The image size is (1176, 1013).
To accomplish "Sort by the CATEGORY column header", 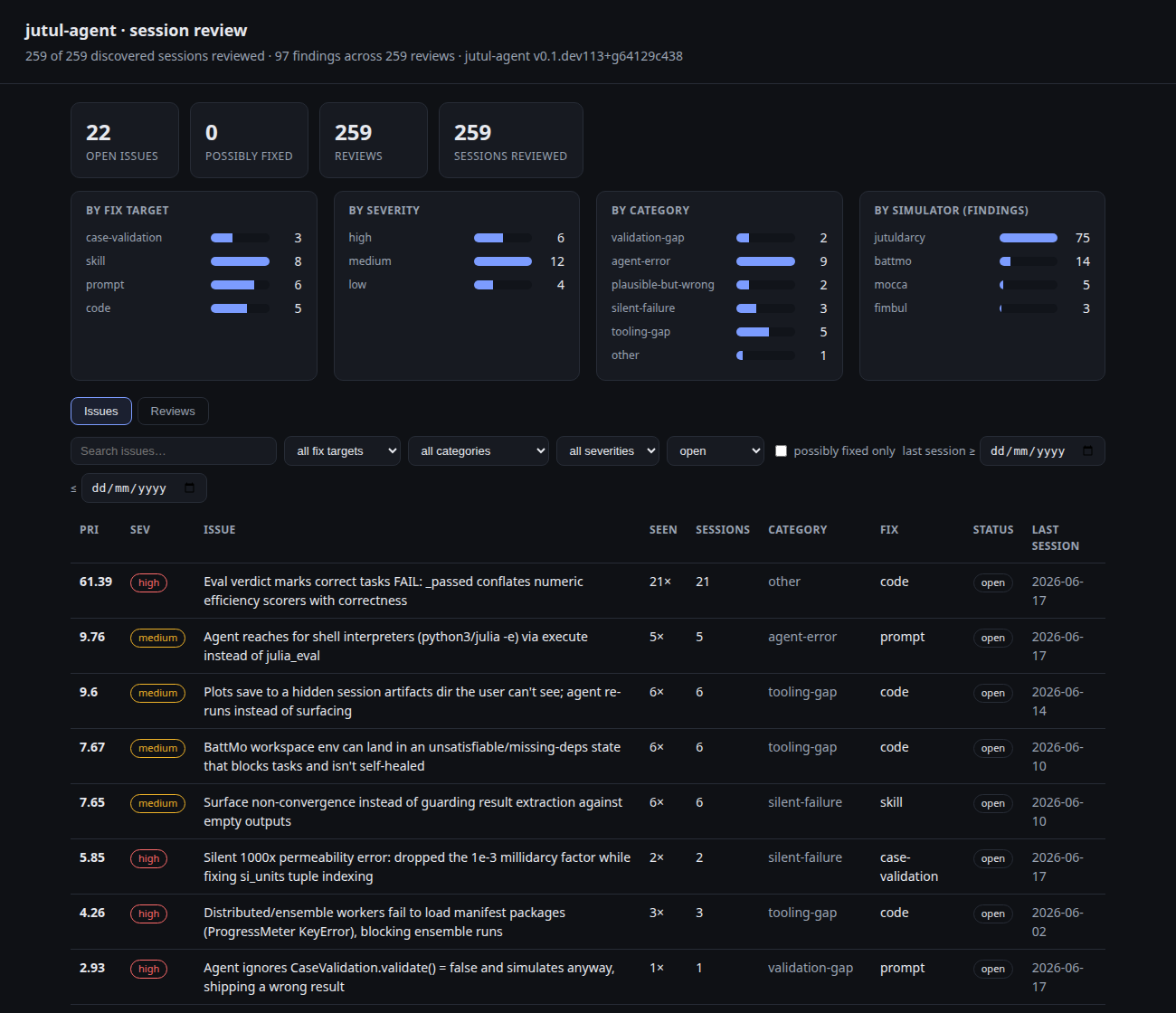I will tap(798, 530).
